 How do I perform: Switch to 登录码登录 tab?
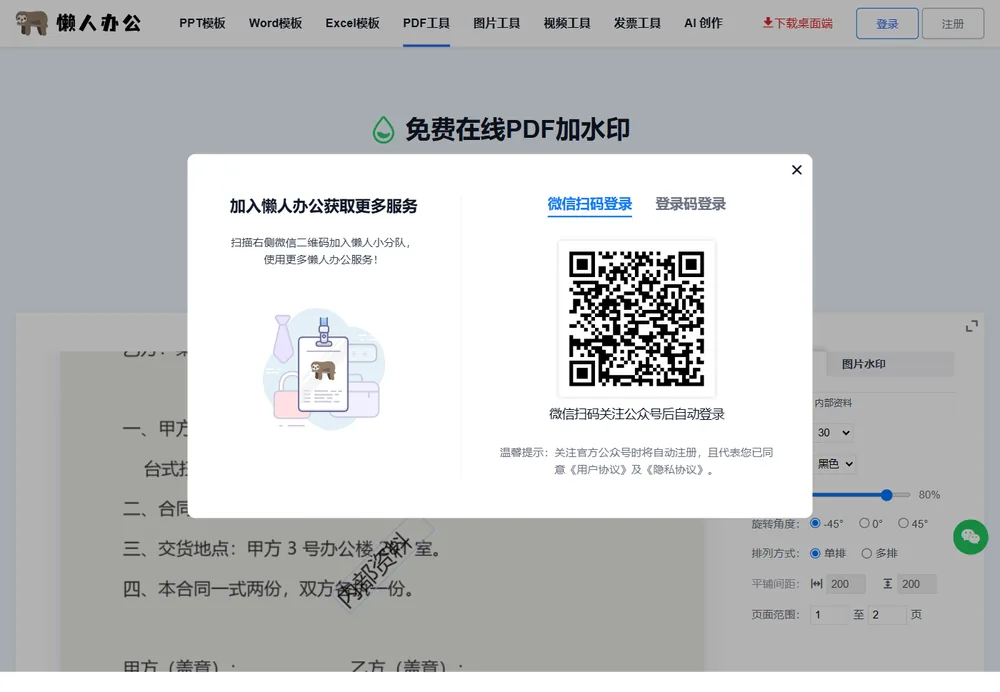tap(690, 204)
